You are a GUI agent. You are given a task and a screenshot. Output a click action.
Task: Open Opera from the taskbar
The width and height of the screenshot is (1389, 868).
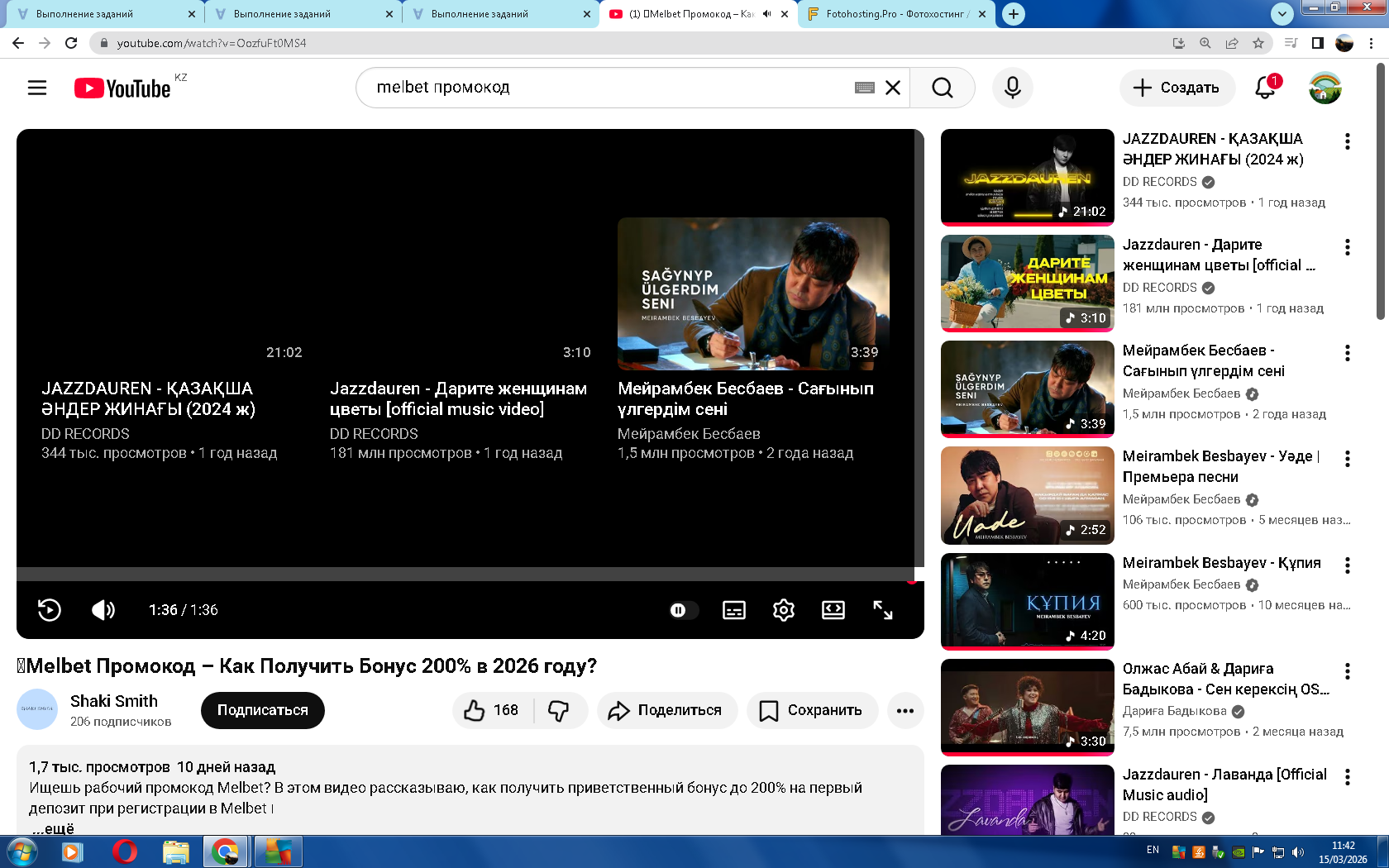[x=124, y=851]
